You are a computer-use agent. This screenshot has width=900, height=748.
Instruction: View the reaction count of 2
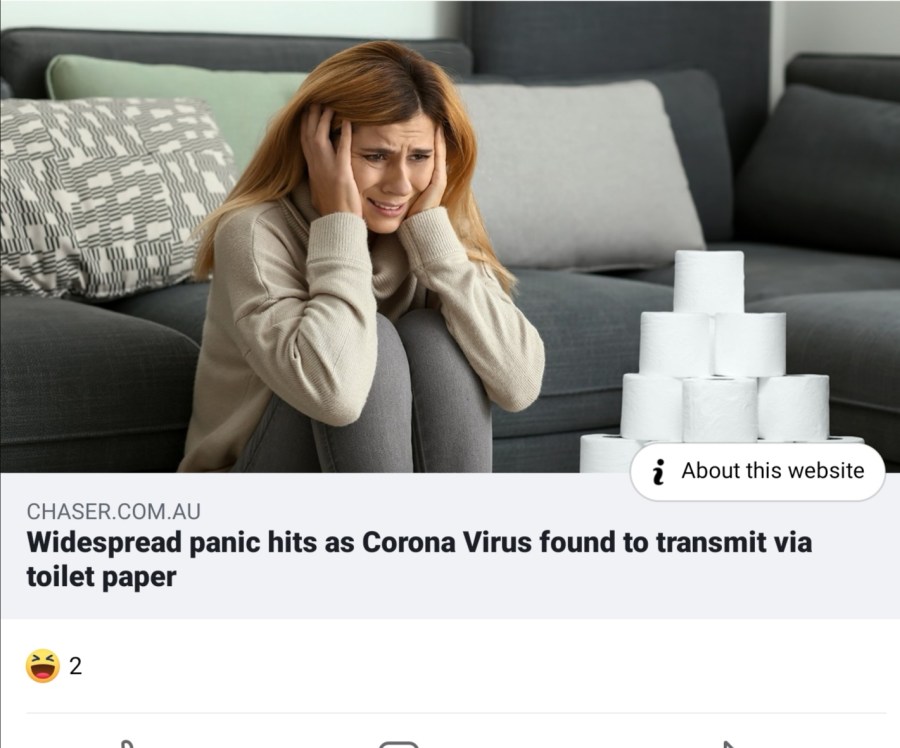coord(76,666)
